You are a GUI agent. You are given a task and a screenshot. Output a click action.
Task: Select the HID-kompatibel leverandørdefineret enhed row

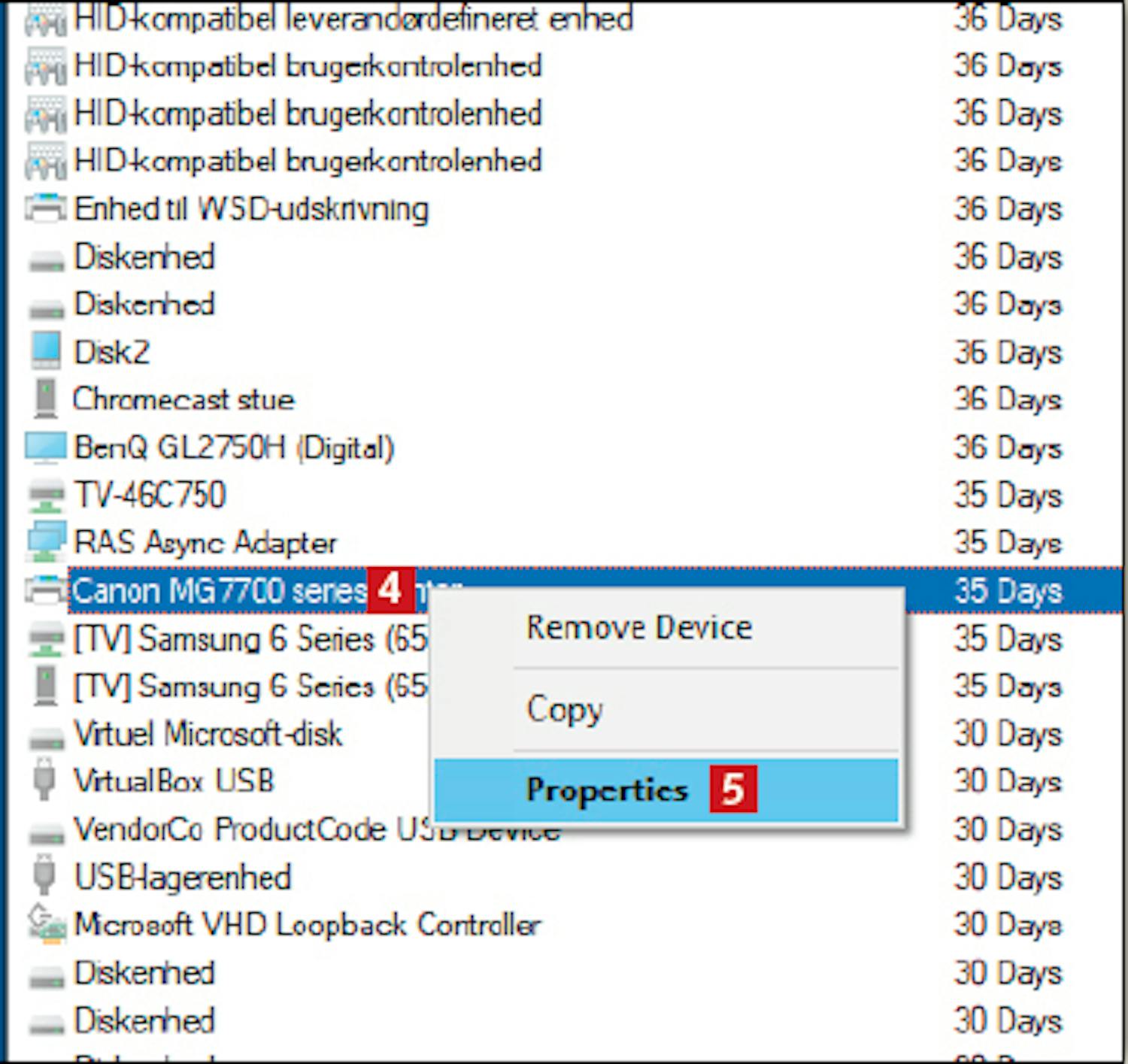(353, 19)
